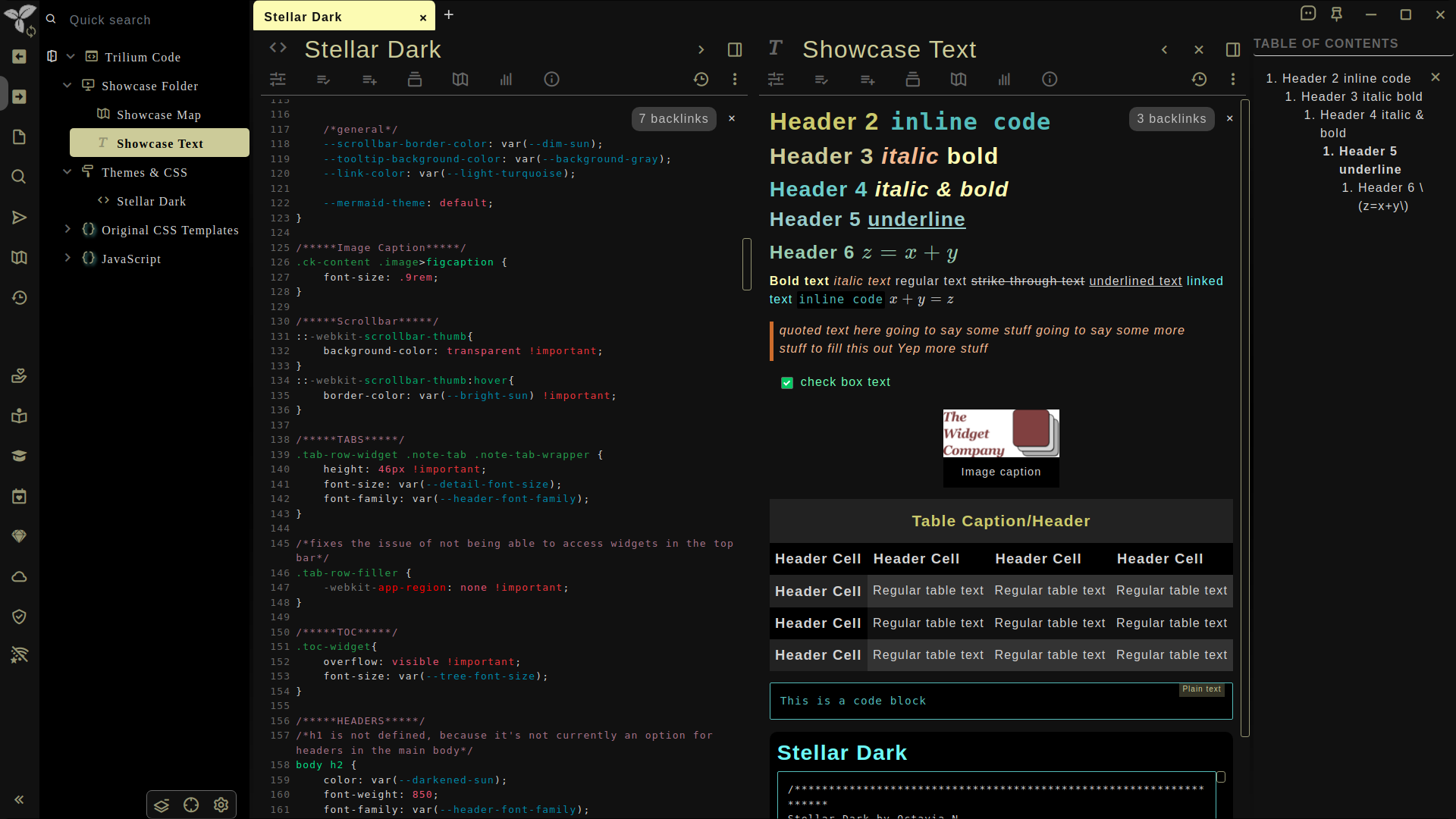Collapse the left sidebar with double-chevron icon
The width and height of the screenshot is (1456, 819).
(x=20, y=799)
